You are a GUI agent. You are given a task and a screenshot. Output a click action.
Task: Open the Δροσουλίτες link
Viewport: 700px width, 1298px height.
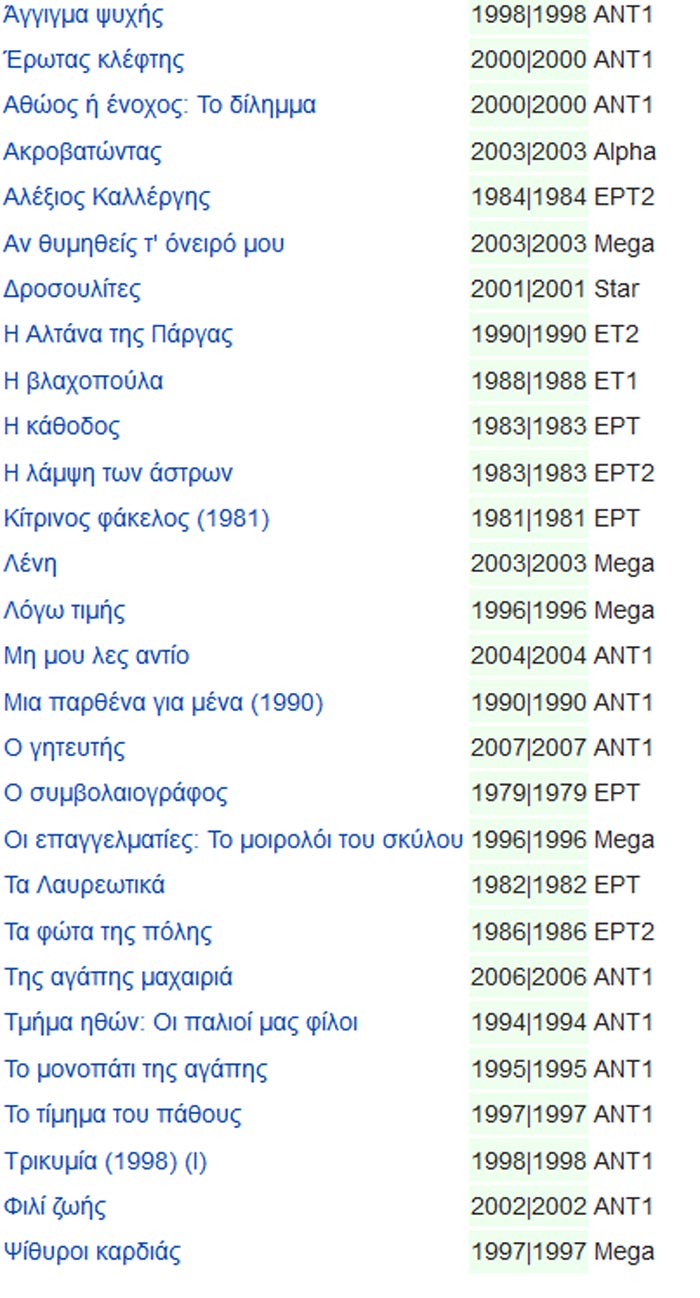pyautogui.click(x=72, y=290)
